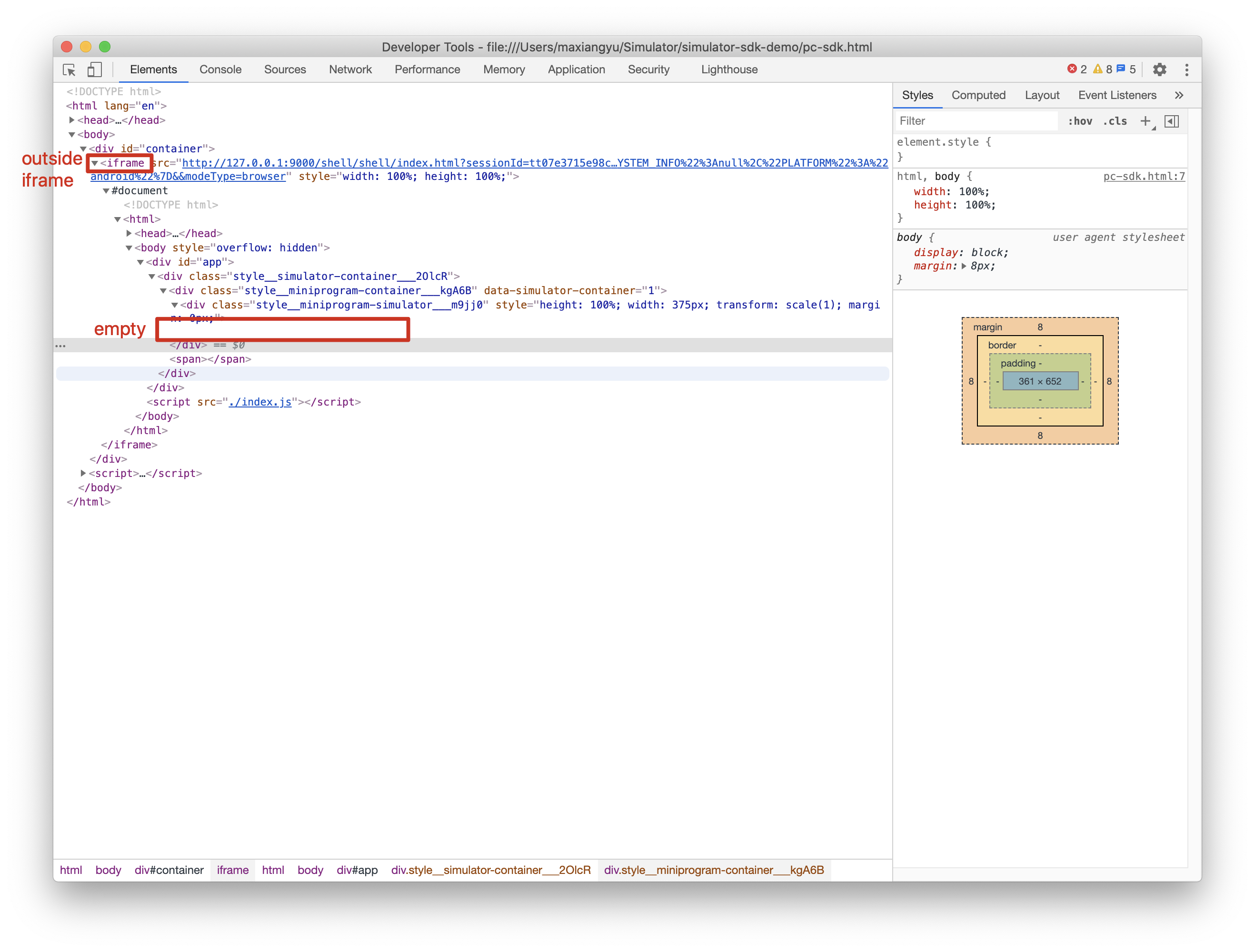
Task: Collapse the style__miniprogram-container div
Action: [163, 290]
